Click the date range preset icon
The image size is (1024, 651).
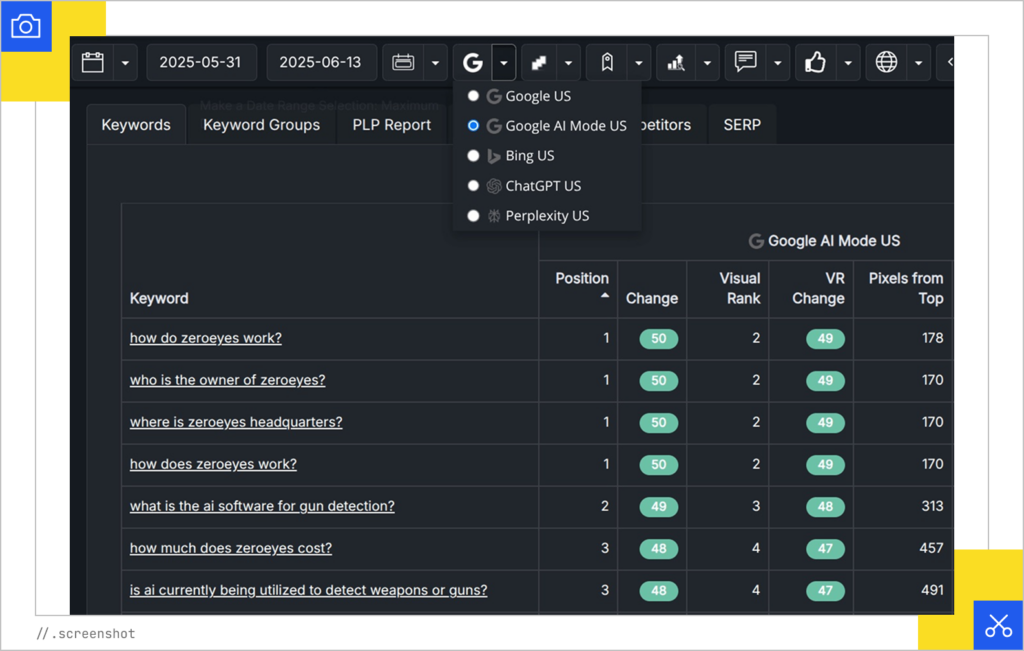(403, 63)
